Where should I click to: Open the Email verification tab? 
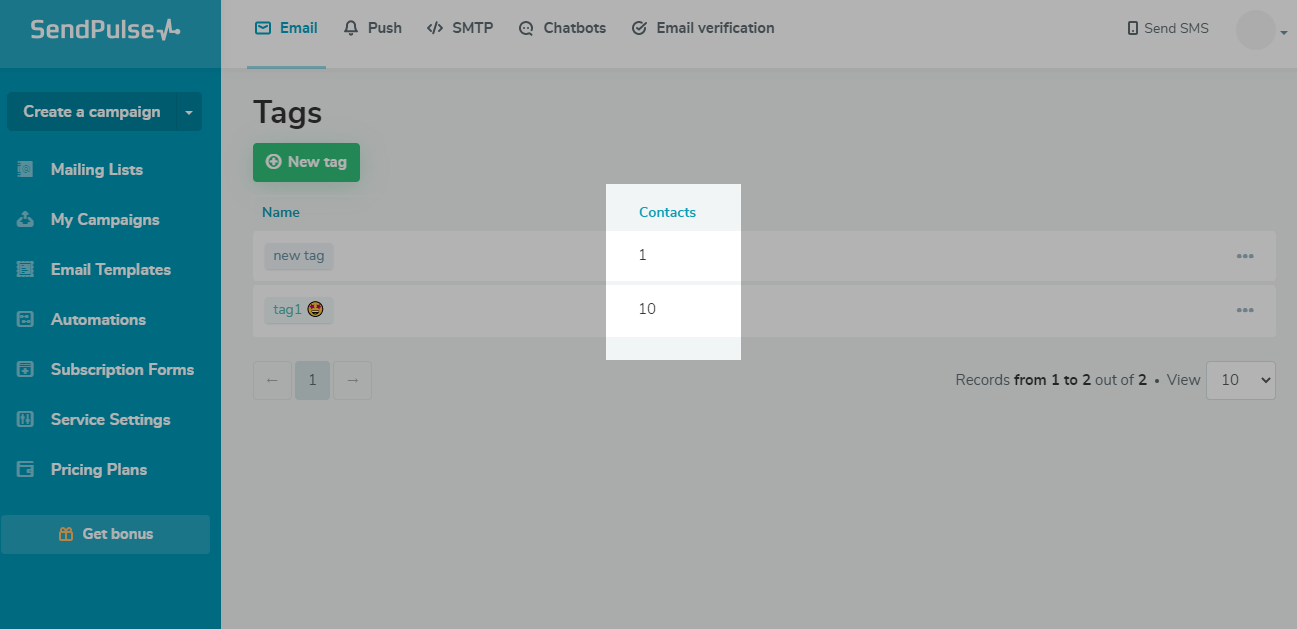pos(703,28)
